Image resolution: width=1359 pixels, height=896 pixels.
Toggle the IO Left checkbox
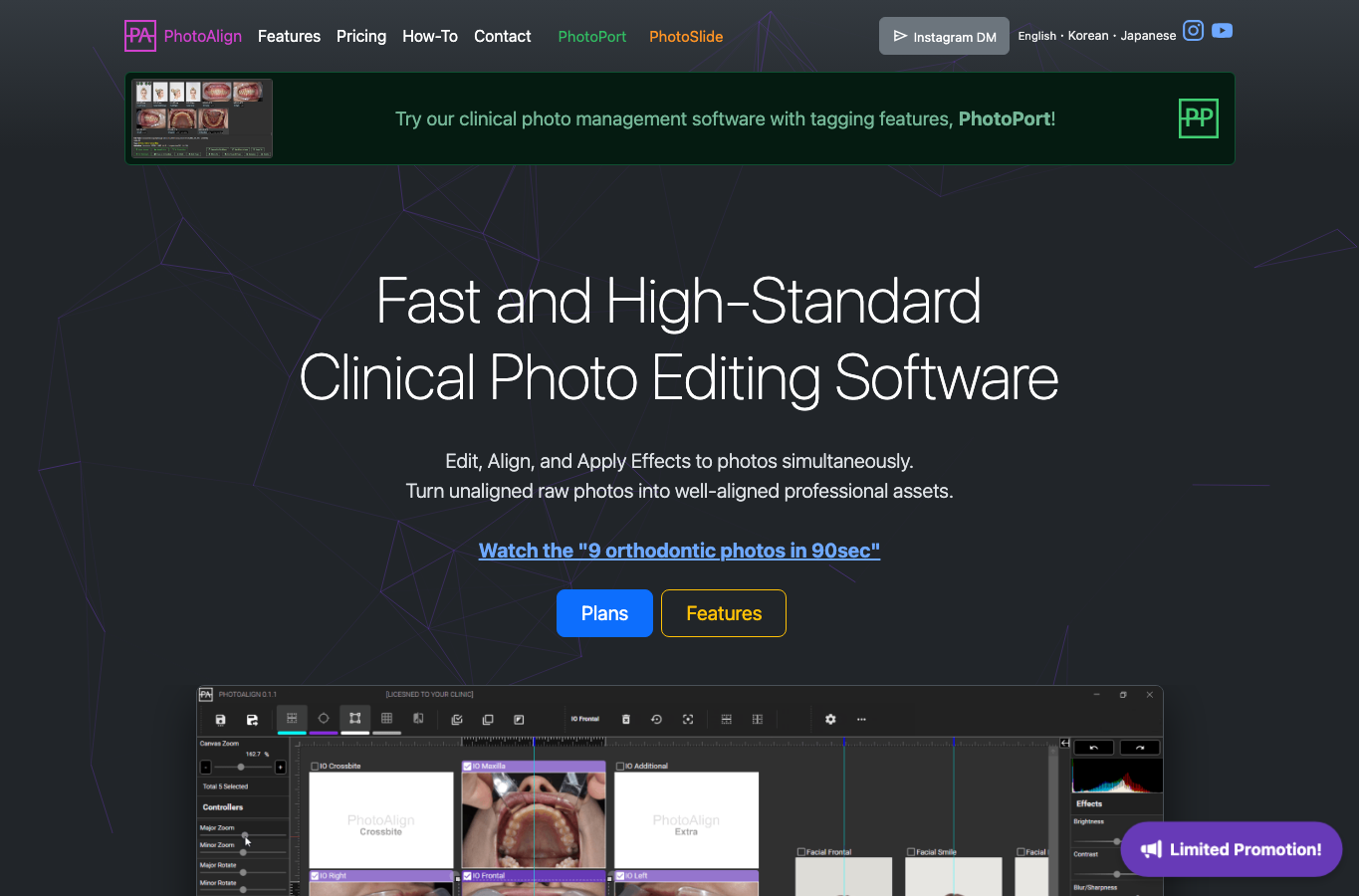point(620,876)
